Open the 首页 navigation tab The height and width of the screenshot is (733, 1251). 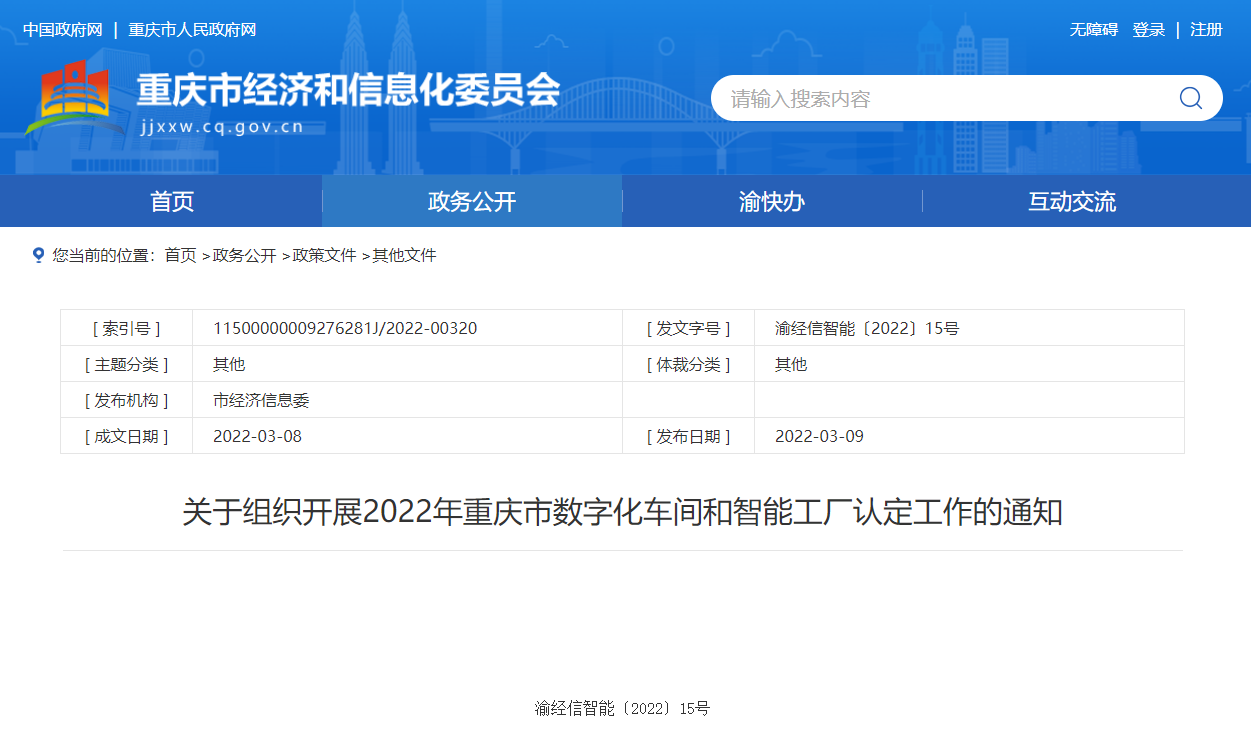[x=172, y=201]
